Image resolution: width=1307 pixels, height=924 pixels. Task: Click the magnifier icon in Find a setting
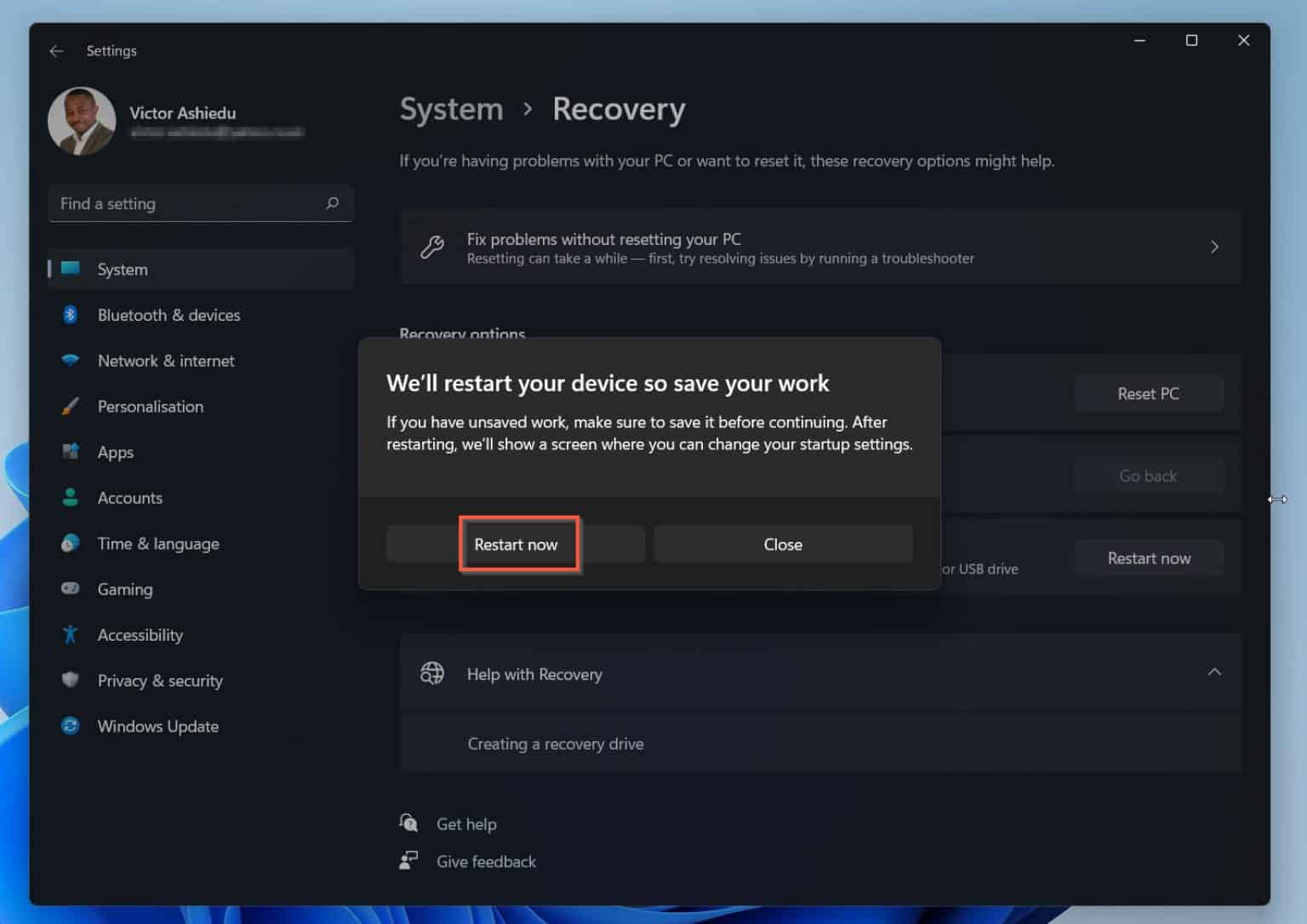[332, 203]
